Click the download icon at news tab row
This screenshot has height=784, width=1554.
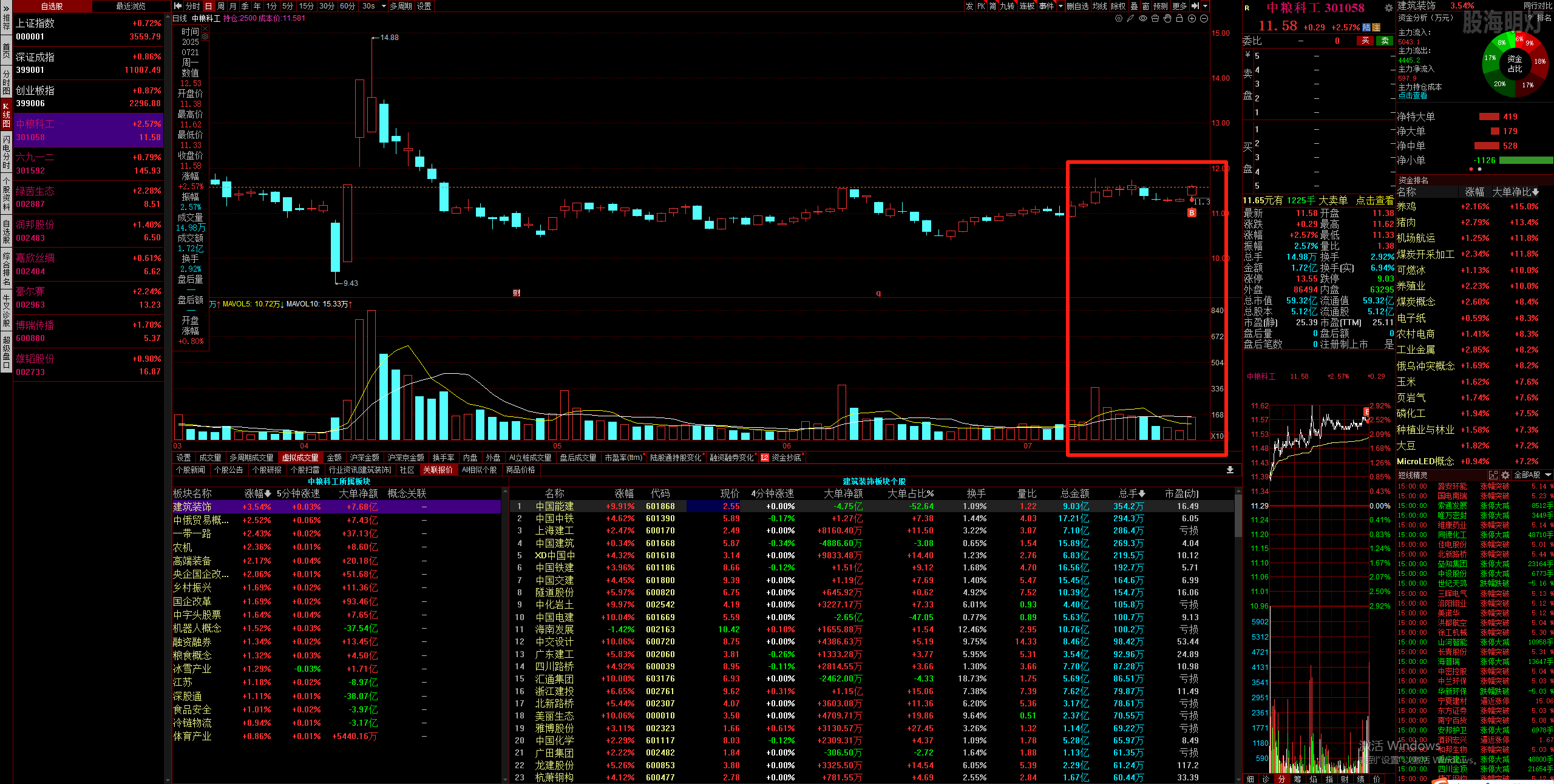[x=1230, y=470]
